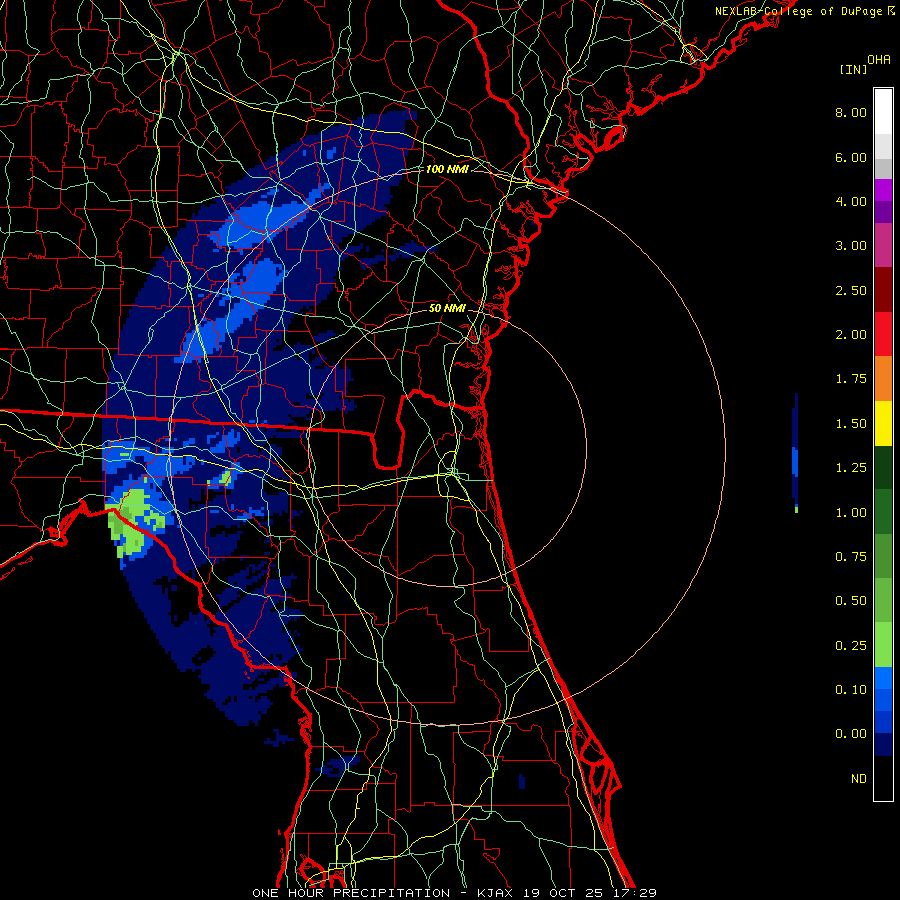The image size is (900, 900).
Task: Pick the orange 1.75 color segment
Action: (883, 378)
